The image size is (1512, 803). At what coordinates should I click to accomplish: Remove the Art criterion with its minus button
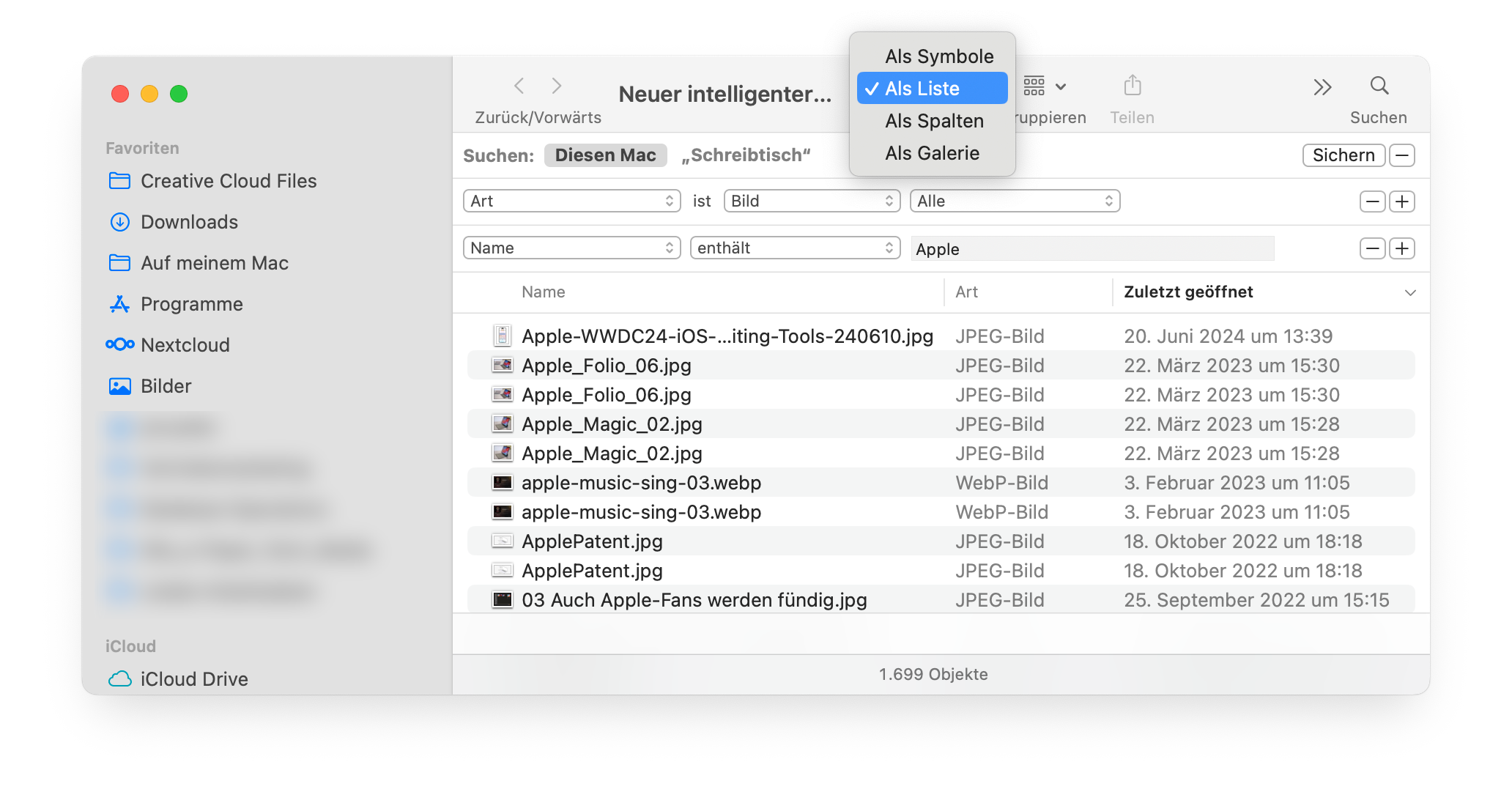(x=1373, y=201)
